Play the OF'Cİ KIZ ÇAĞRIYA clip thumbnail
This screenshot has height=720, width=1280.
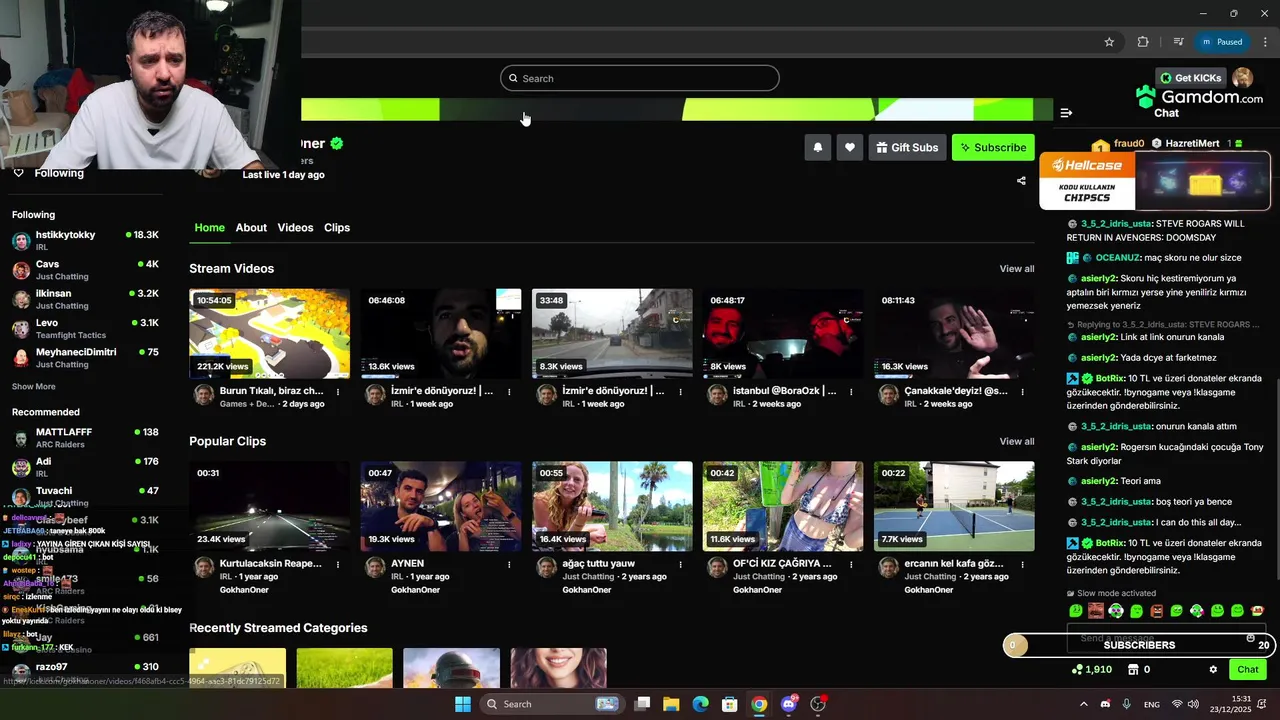click(783, 506)
